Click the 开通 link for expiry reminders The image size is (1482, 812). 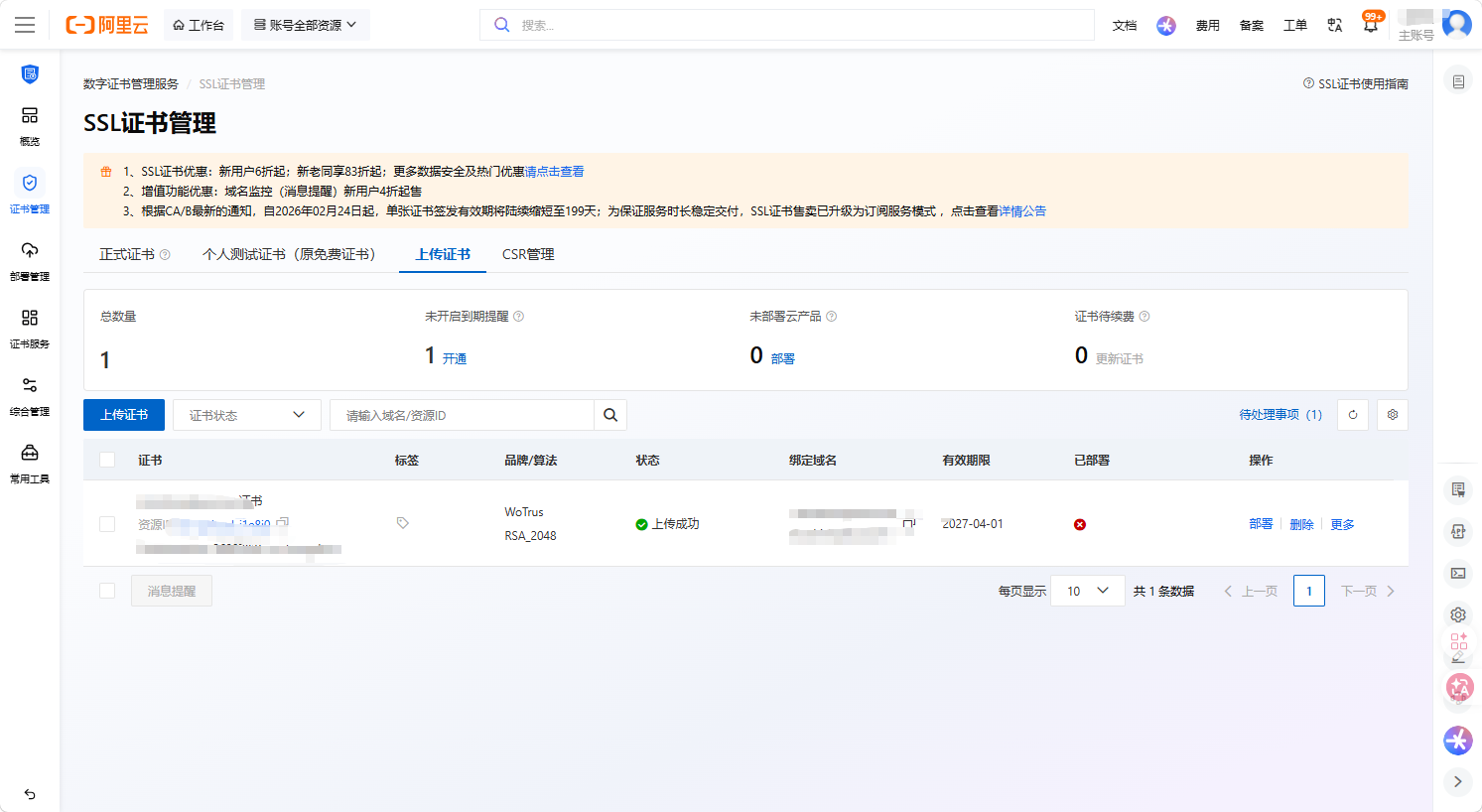click(x=455, y=359)
